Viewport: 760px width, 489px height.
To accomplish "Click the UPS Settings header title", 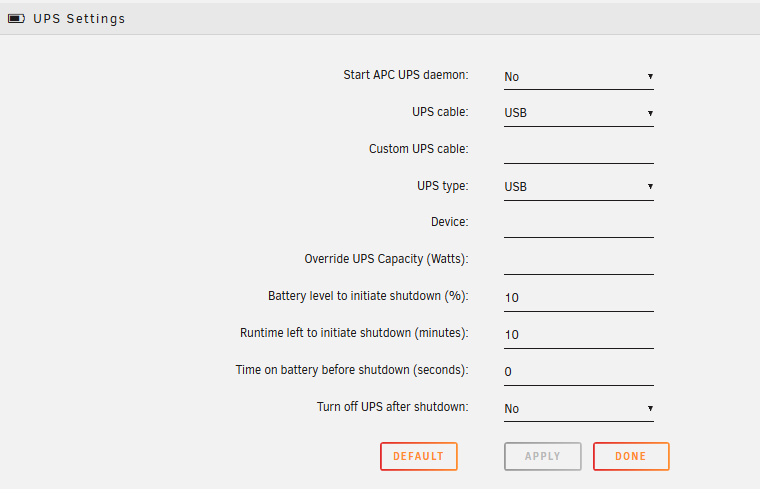I will [x=79, y=18].
